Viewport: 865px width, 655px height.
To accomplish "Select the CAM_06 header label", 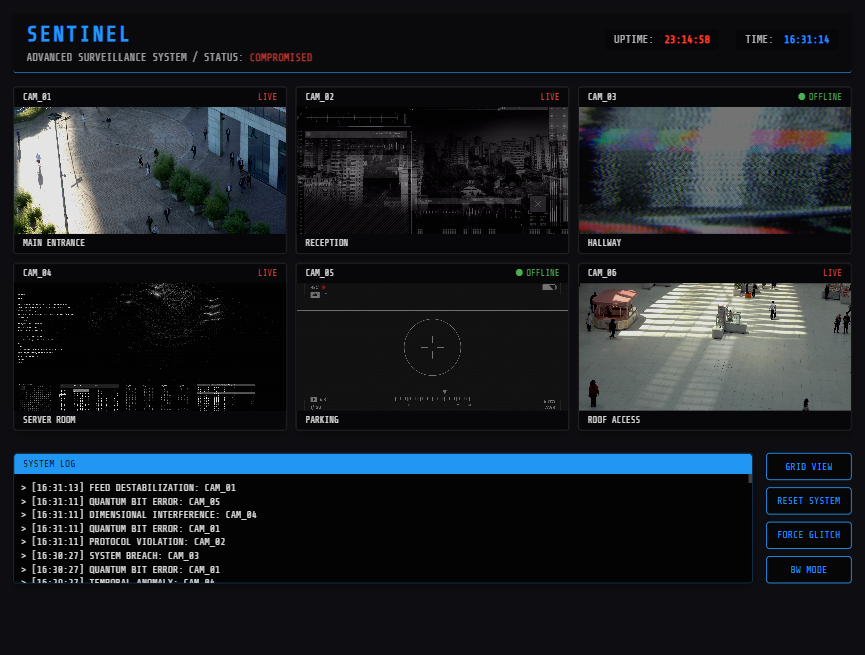I will [x=602, y=273].
